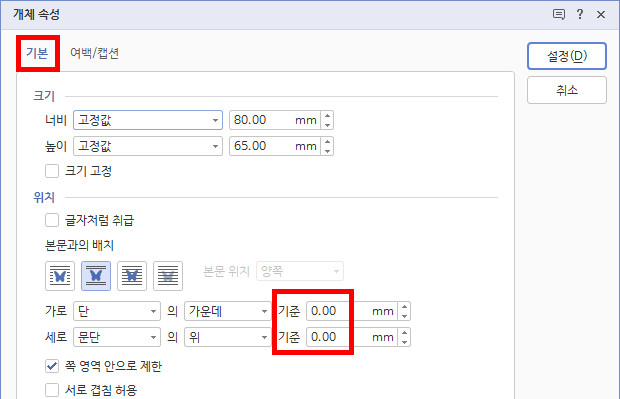The image size is (620, 399).
Task: Open the 너비 고정값 dropdown
Action: [x=148, y=120]
